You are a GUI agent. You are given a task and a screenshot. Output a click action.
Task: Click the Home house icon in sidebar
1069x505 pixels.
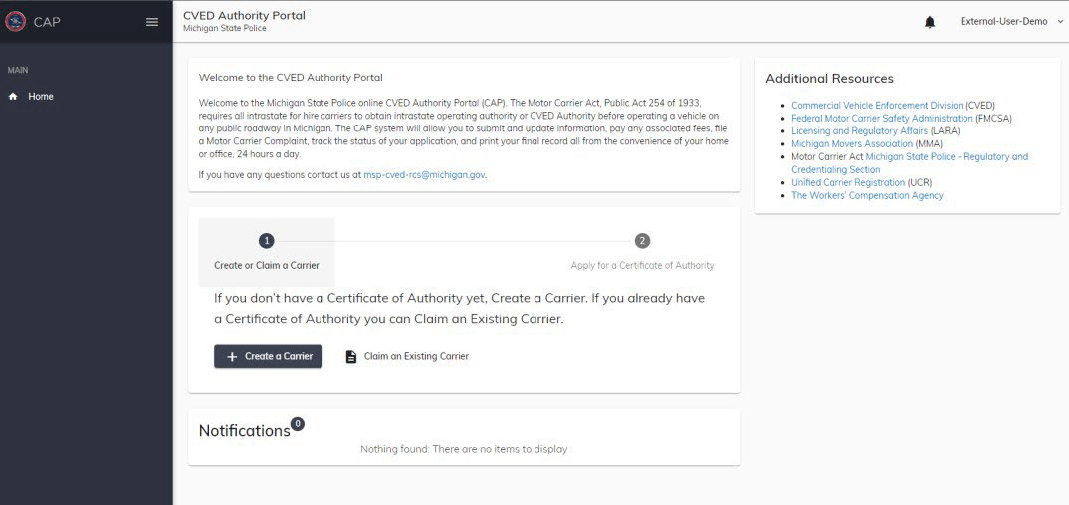pyautogui.click(x=13, y=97)
